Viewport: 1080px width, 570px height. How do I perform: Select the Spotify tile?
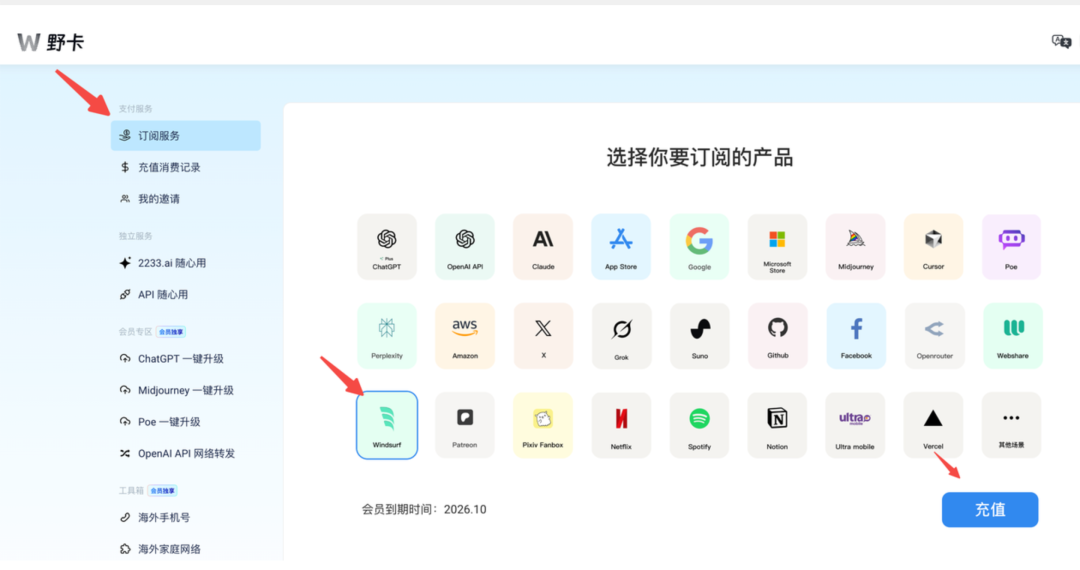699,425
